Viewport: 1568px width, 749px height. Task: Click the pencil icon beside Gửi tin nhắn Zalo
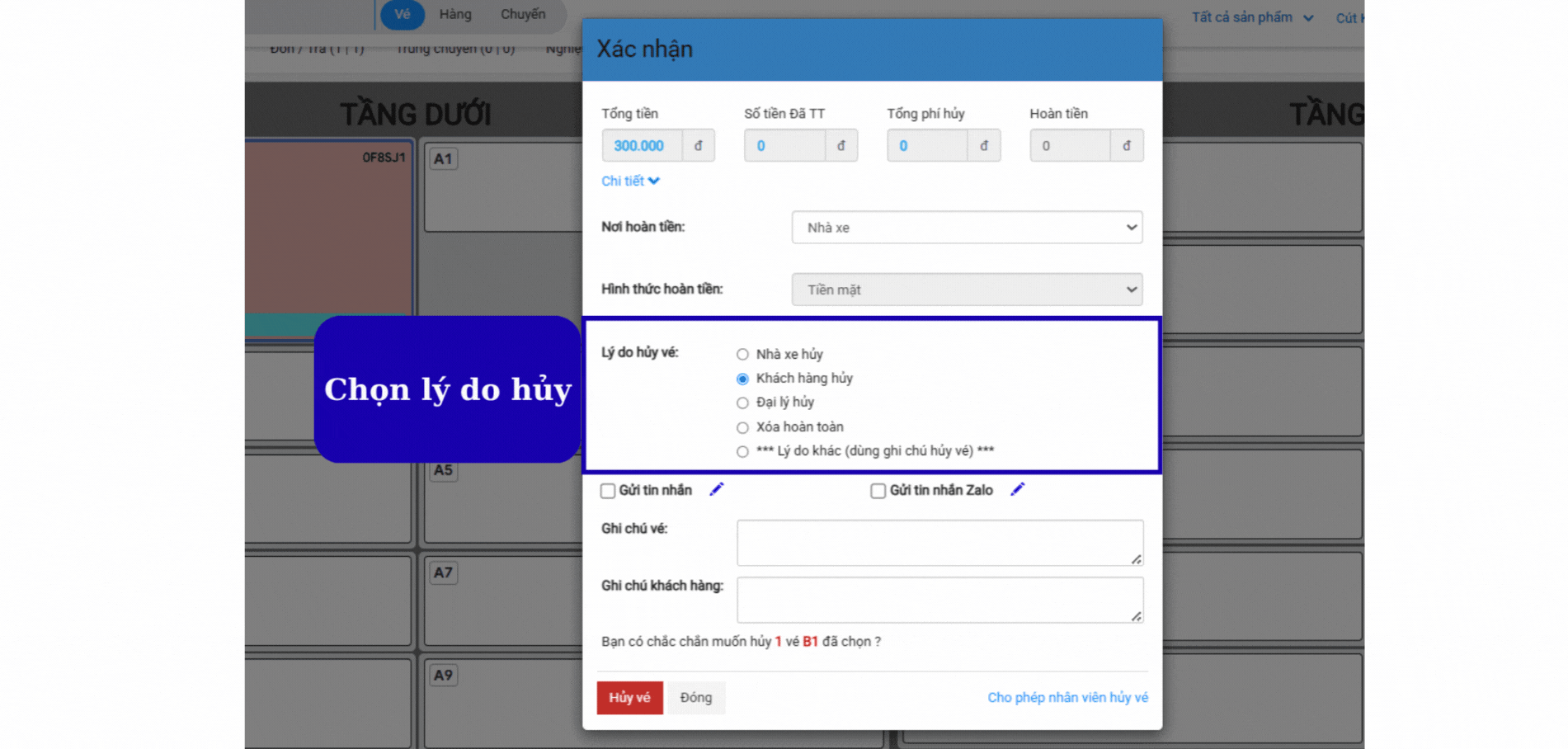point(1017,490)
